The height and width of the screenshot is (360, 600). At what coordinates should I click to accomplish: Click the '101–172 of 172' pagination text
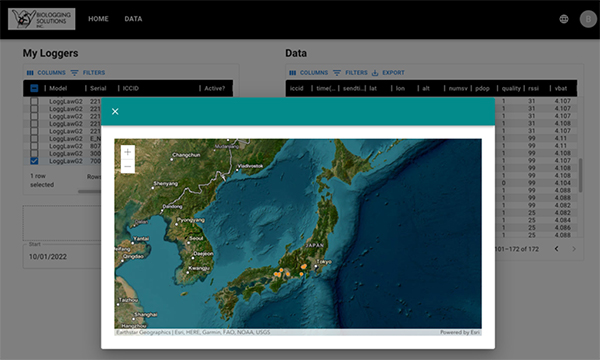(517, 249)
